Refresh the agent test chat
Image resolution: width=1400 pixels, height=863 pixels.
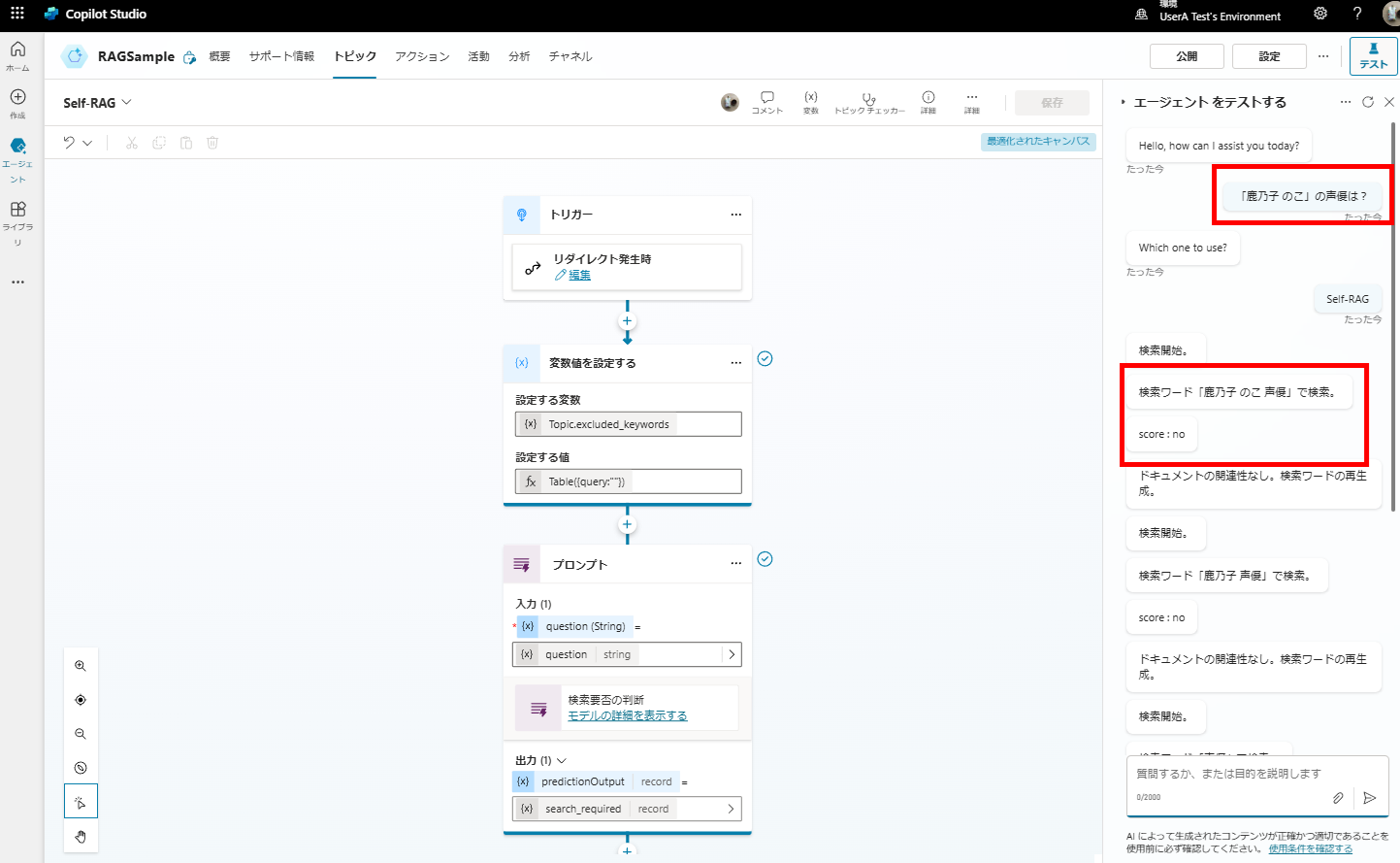tap(1367, 101)
